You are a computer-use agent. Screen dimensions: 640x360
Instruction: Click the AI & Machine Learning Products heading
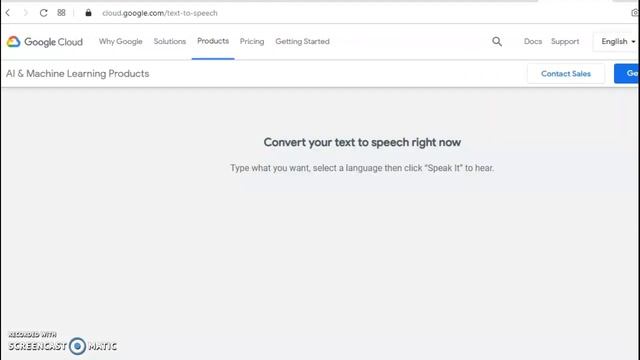tap(78, 73)
